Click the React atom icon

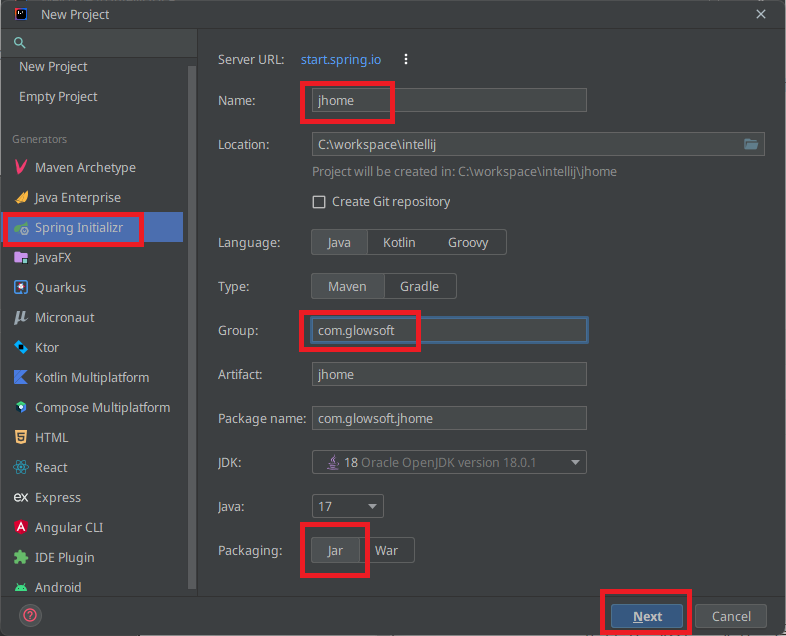[x=21, y=467]
